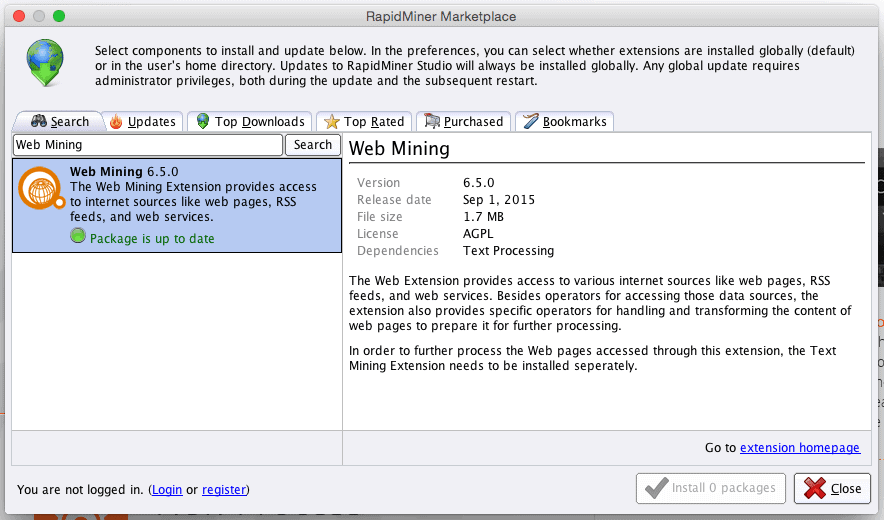The image size is (884, 520).
Task: Click the RapidMiner Marketplace window title
Action: [441, 16]
